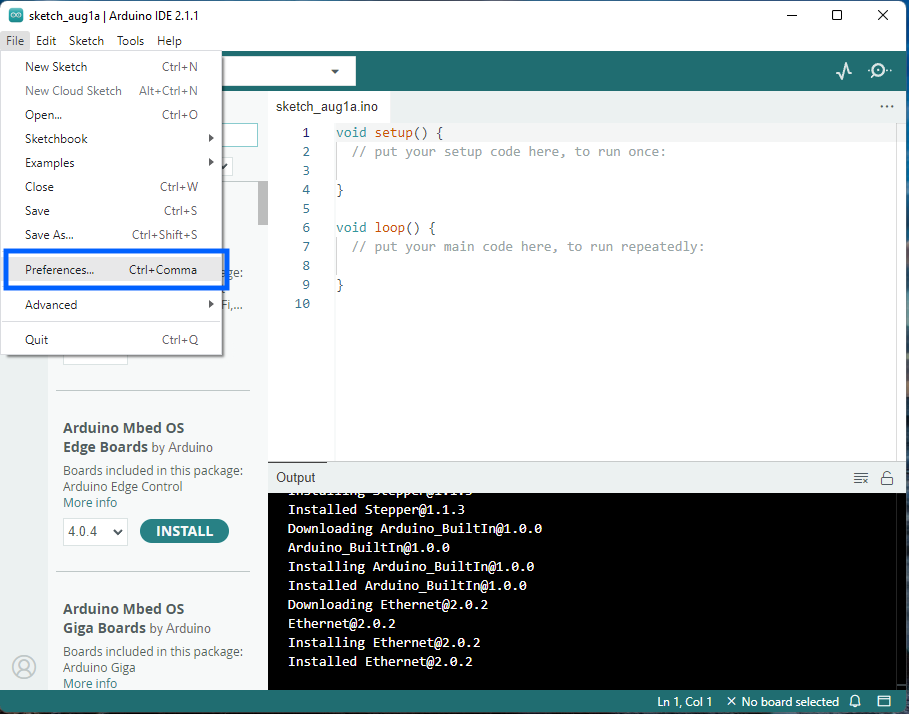This screenshot has height=714, width=909.
Task: Install Arduino Mbed OS Edge Boards
Action: pyautogui.click(x=184, y=531)
